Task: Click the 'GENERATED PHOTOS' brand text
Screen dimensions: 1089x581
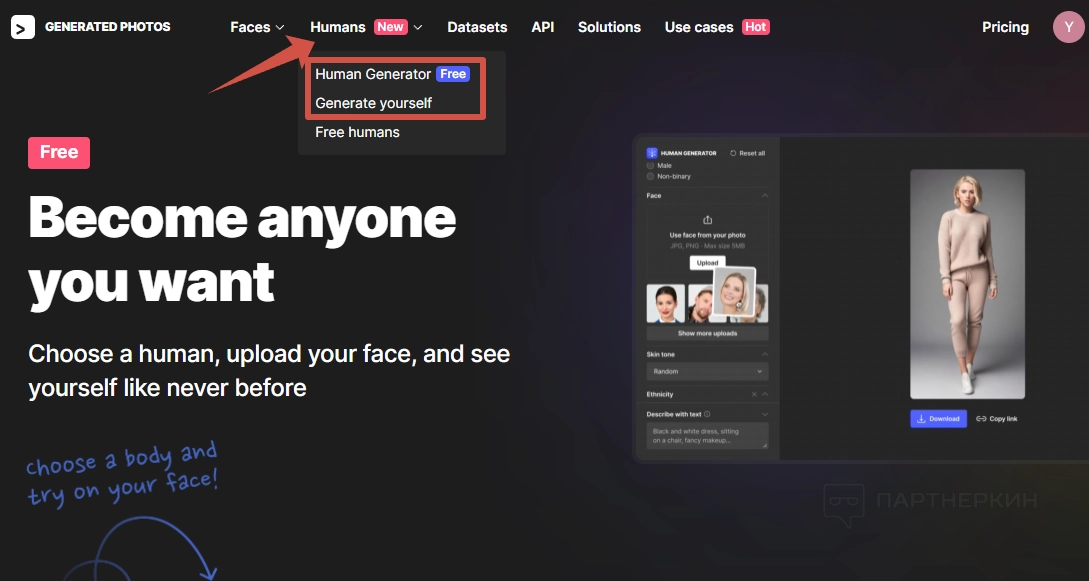Action: (108, 27)
